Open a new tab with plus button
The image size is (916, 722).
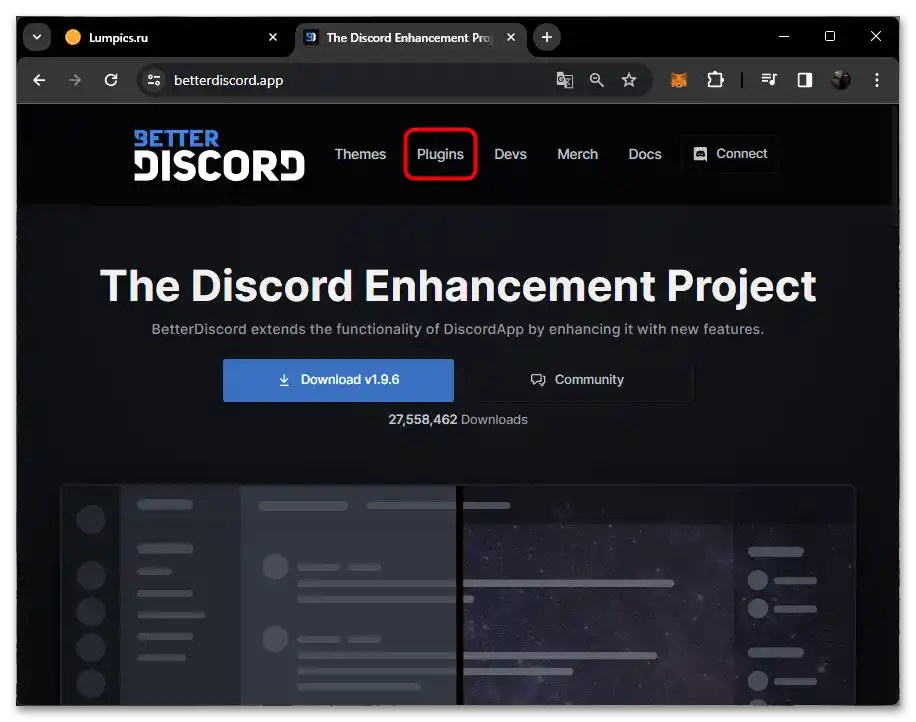click(x=547, y=37)
